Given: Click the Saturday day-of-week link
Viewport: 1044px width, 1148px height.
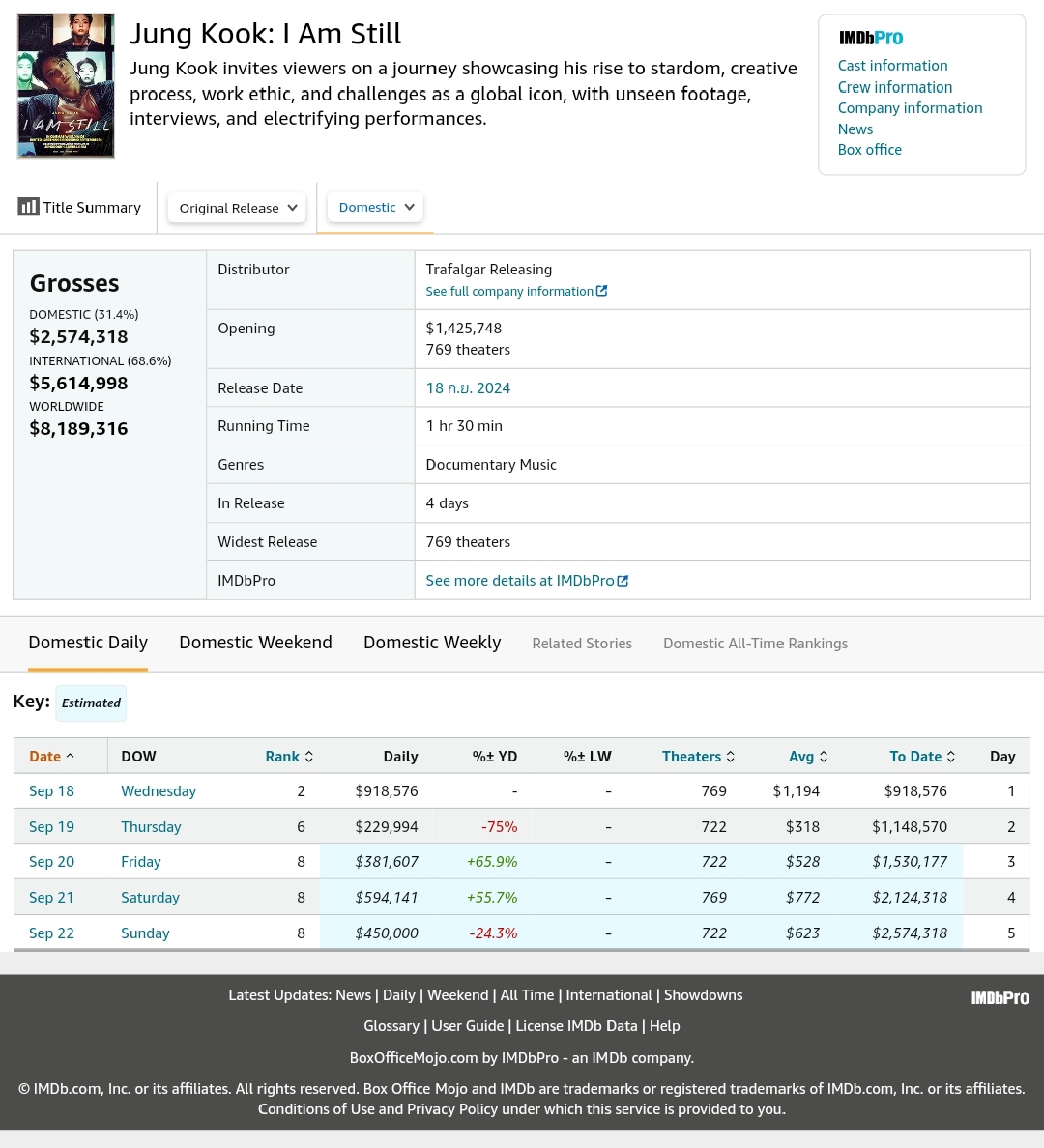Looking at the screenshot, I should click(150, 898).
